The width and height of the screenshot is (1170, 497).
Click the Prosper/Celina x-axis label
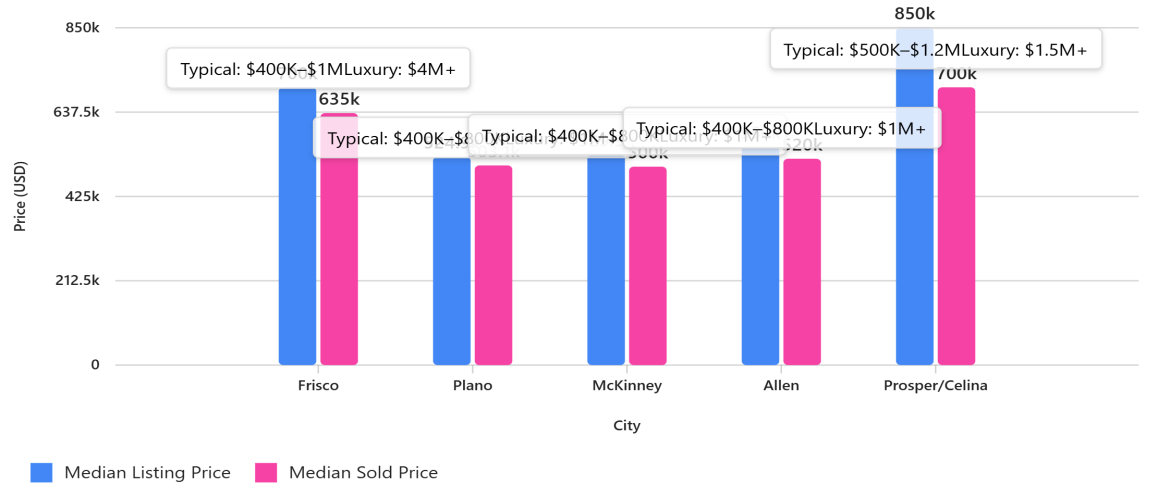[x=935, y=386]
